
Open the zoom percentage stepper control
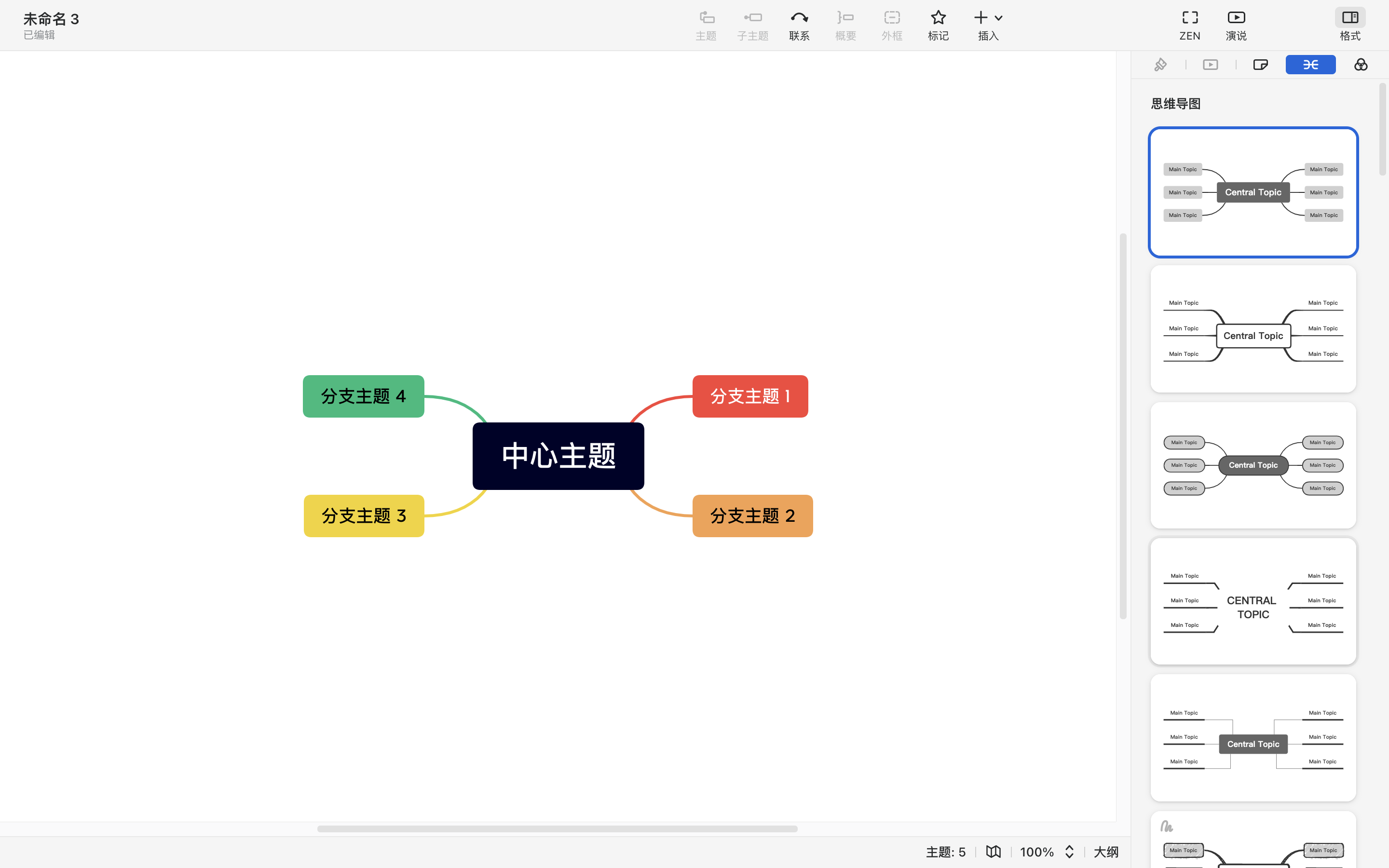pyautogui.click(x=1069, y=852)
